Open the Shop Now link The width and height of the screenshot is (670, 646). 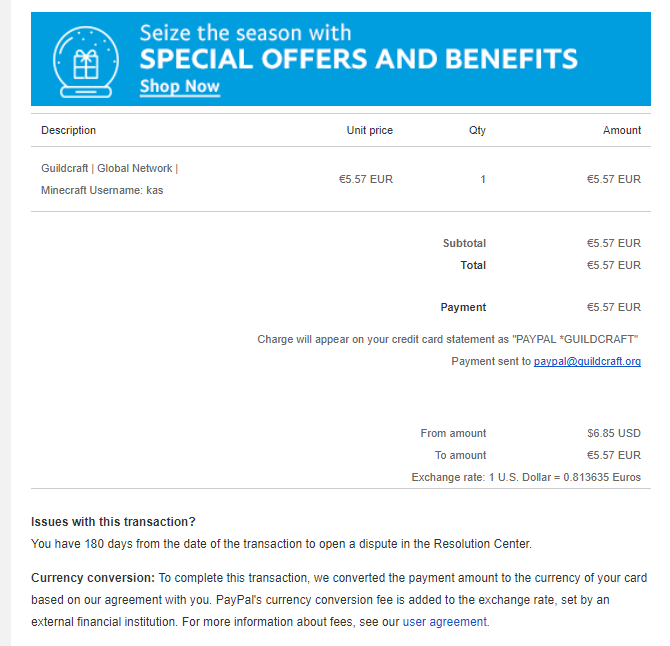coord(180,86)
